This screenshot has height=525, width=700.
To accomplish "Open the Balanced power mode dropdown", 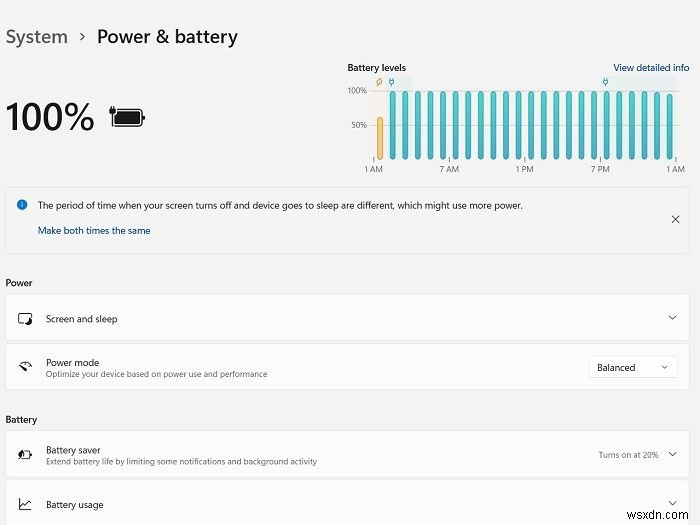I will point(632,367).
